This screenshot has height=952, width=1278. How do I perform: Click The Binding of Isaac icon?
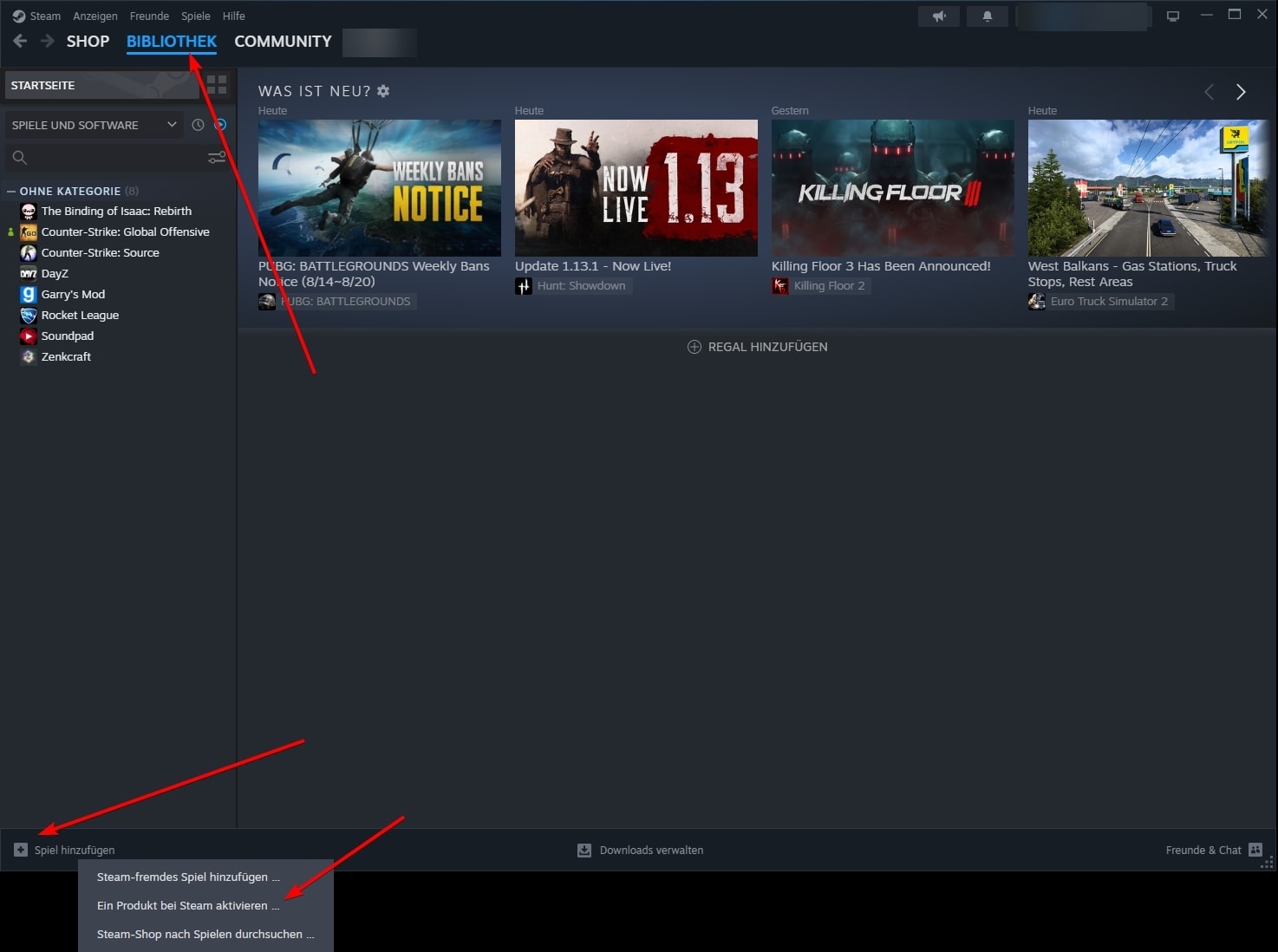(x=29, y=211)
